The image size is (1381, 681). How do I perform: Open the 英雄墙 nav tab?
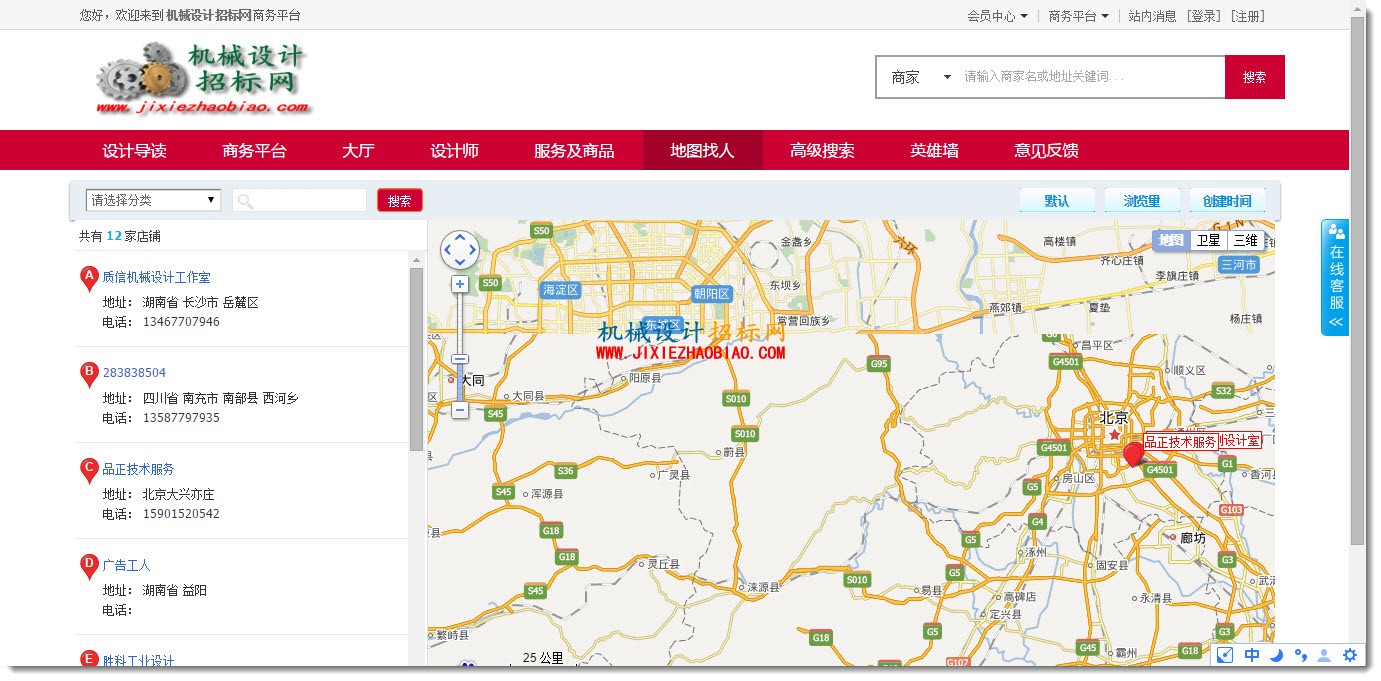[x=934, y=151]
